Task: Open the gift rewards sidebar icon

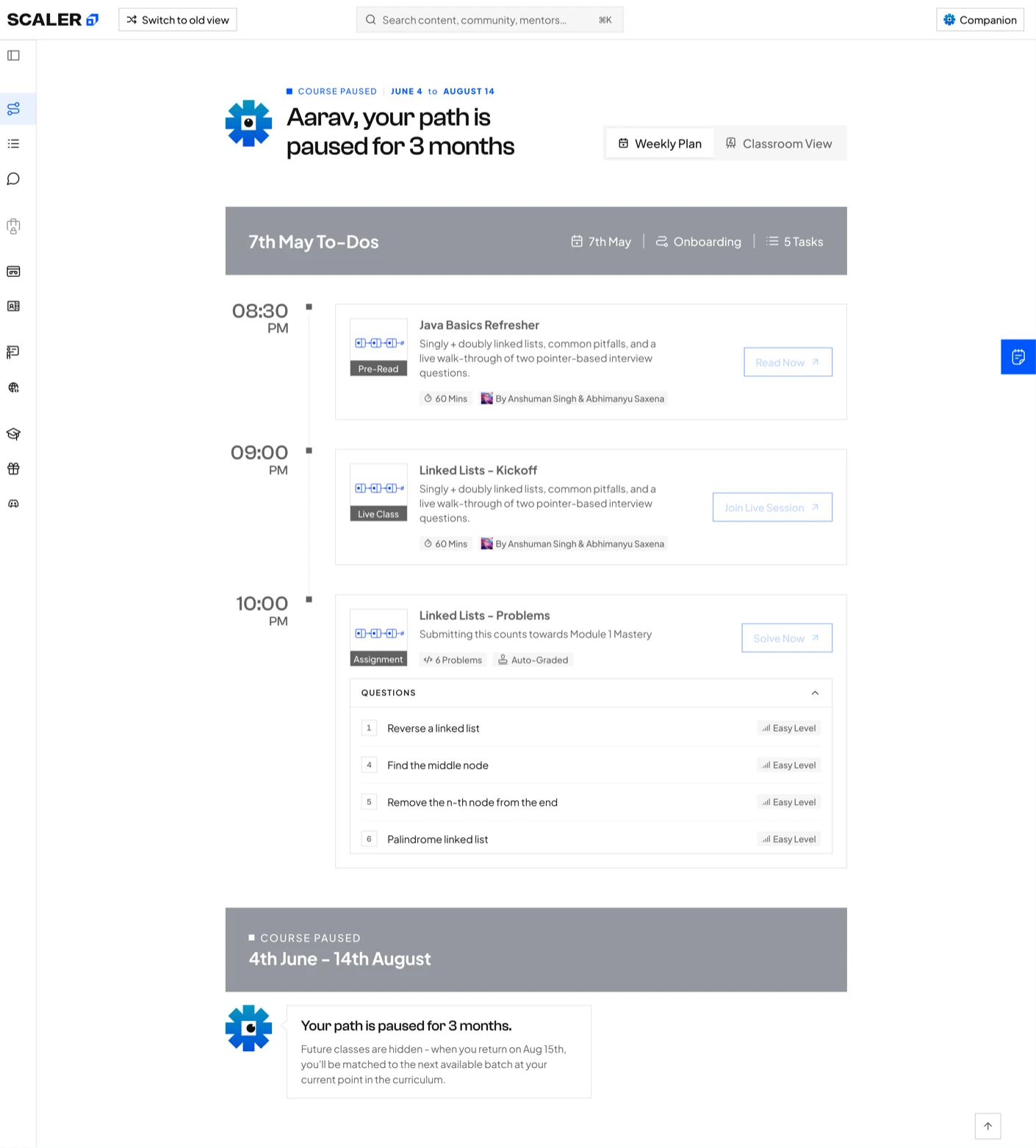Action: point(13,469)
